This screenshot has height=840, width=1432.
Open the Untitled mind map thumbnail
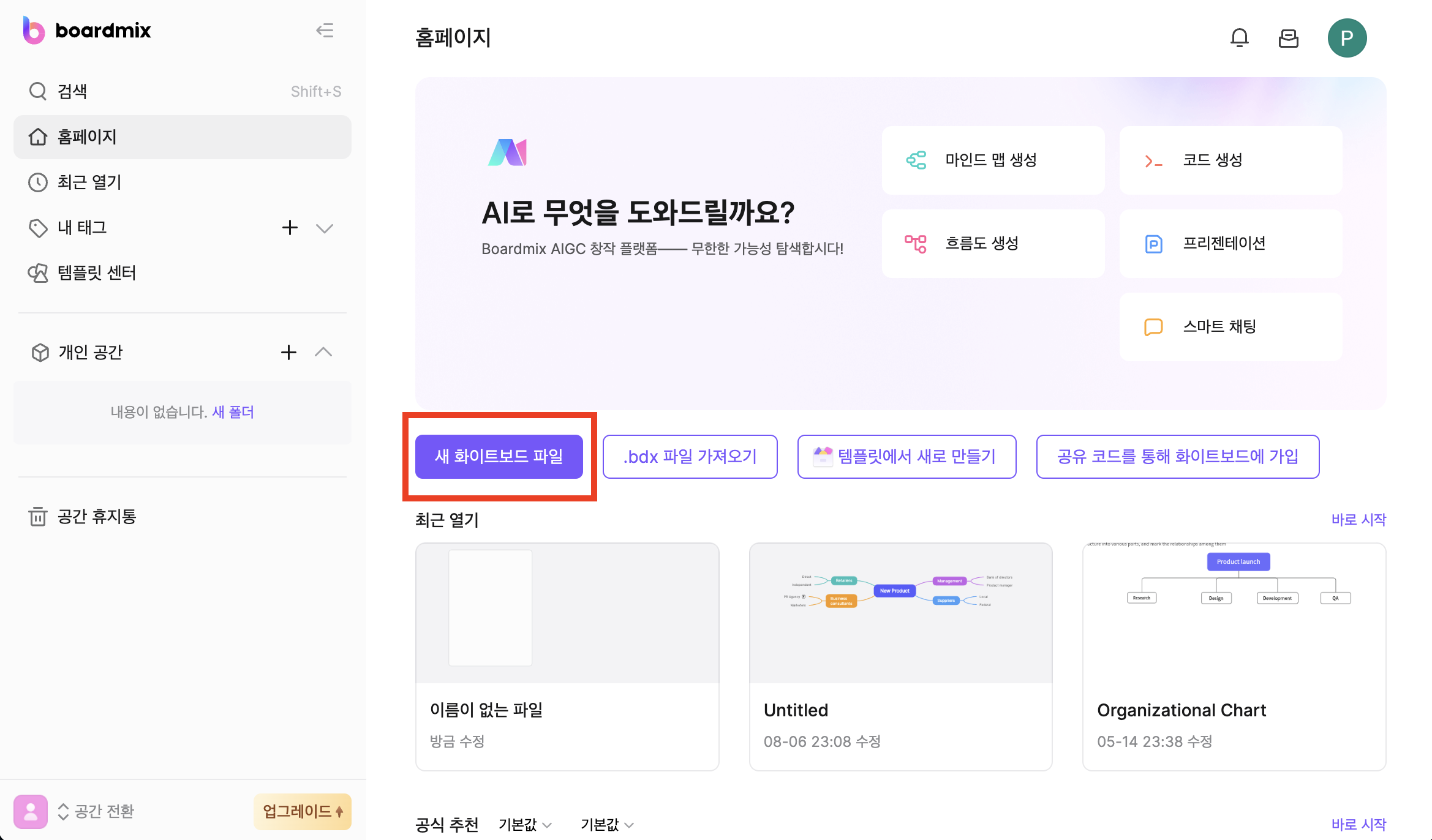901,613
